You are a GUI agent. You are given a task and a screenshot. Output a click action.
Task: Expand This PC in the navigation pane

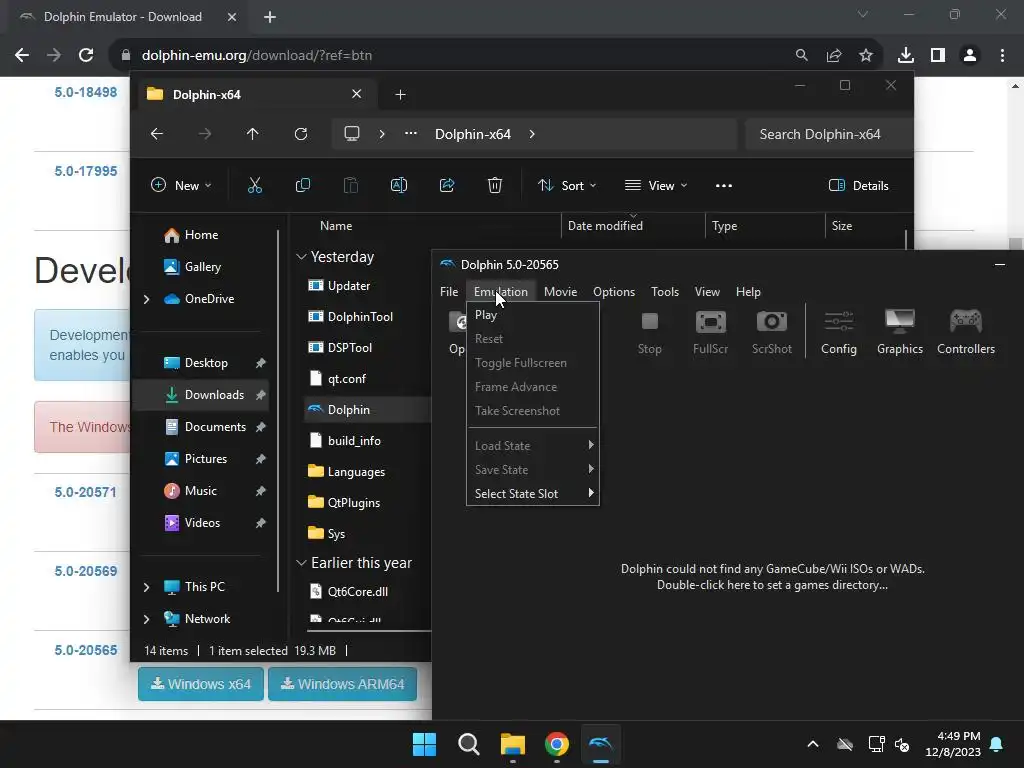[x=146, y=587]
